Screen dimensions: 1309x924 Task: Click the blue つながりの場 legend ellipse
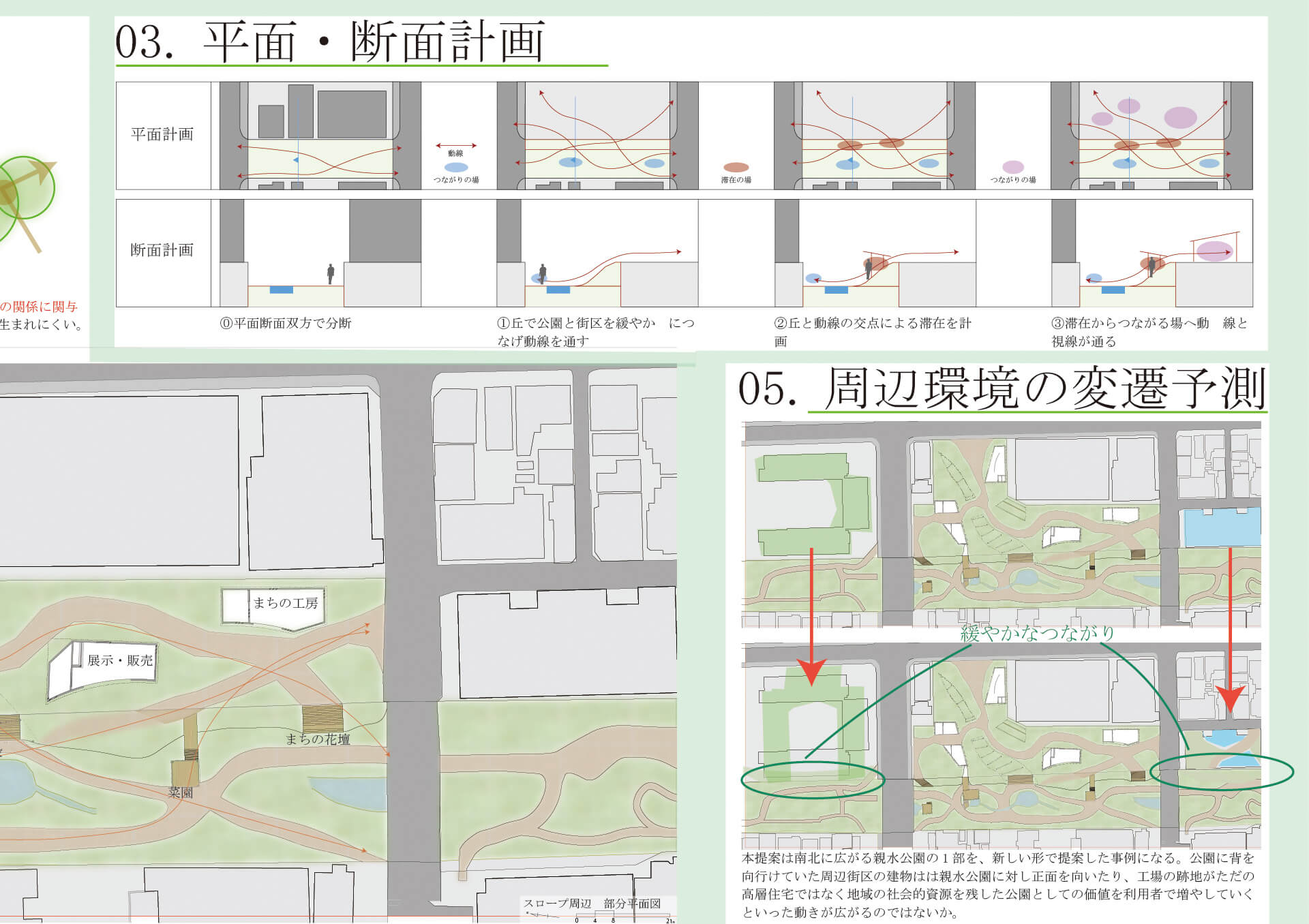pyautogui.click(x=456, y=167)
